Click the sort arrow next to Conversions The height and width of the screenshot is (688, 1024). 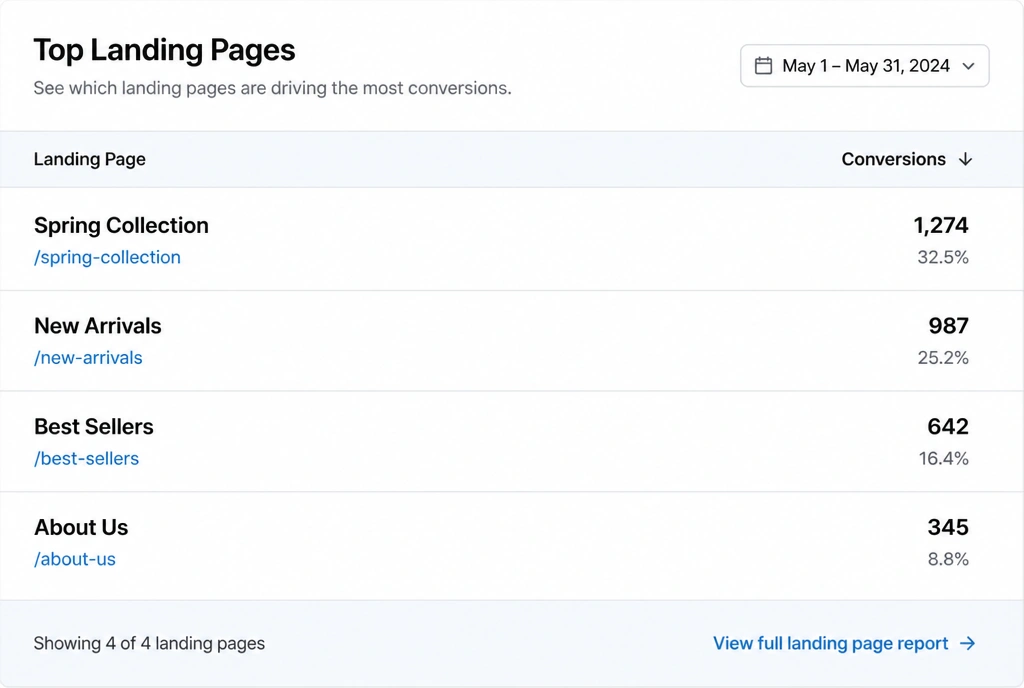965,159
